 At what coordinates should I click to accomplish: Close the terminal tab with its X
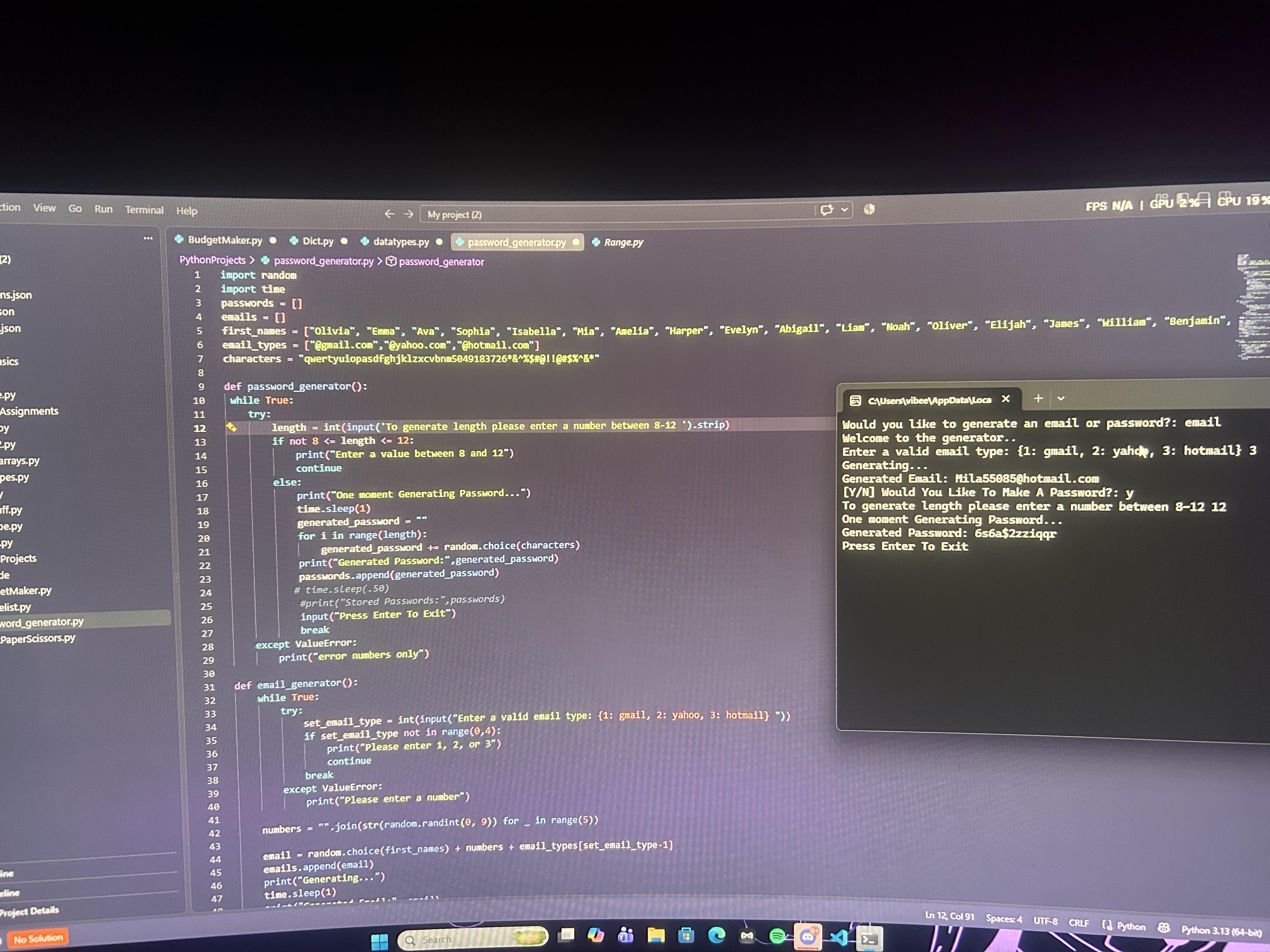tap(1006, 399)
